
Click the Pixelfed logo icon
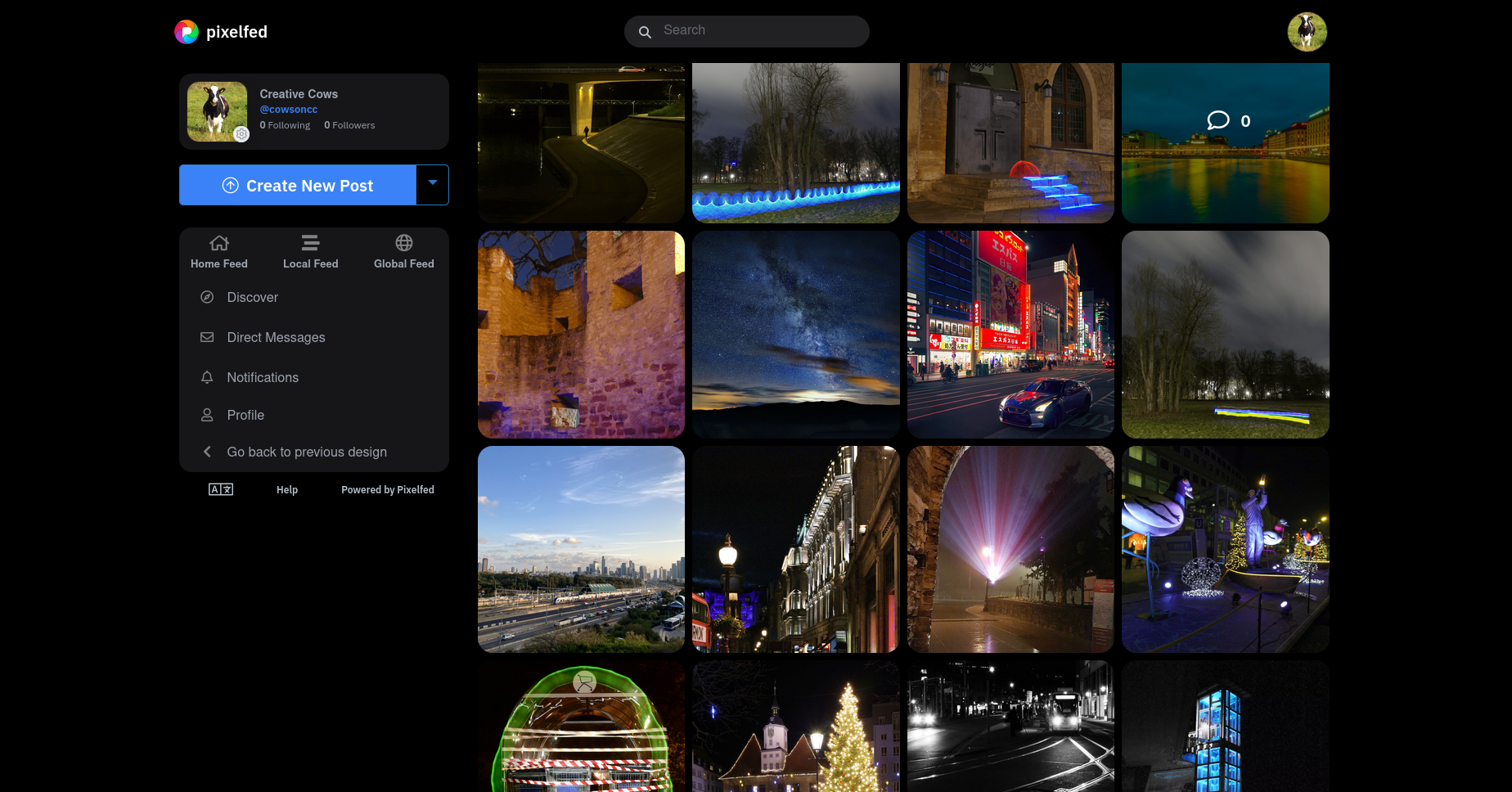coord(187,32)
